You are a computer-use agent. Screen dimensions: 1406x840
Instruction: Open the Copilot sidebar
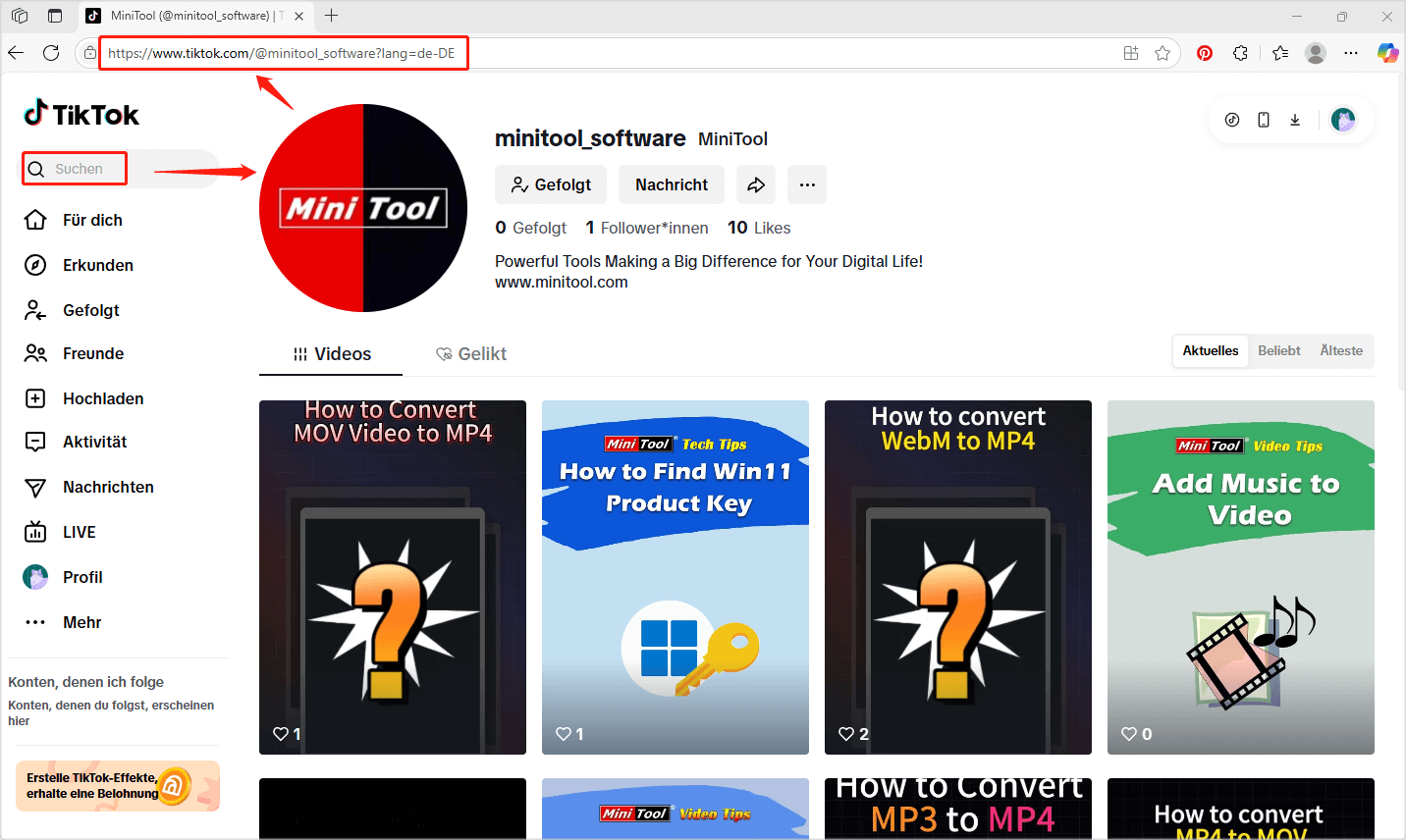1387,53
